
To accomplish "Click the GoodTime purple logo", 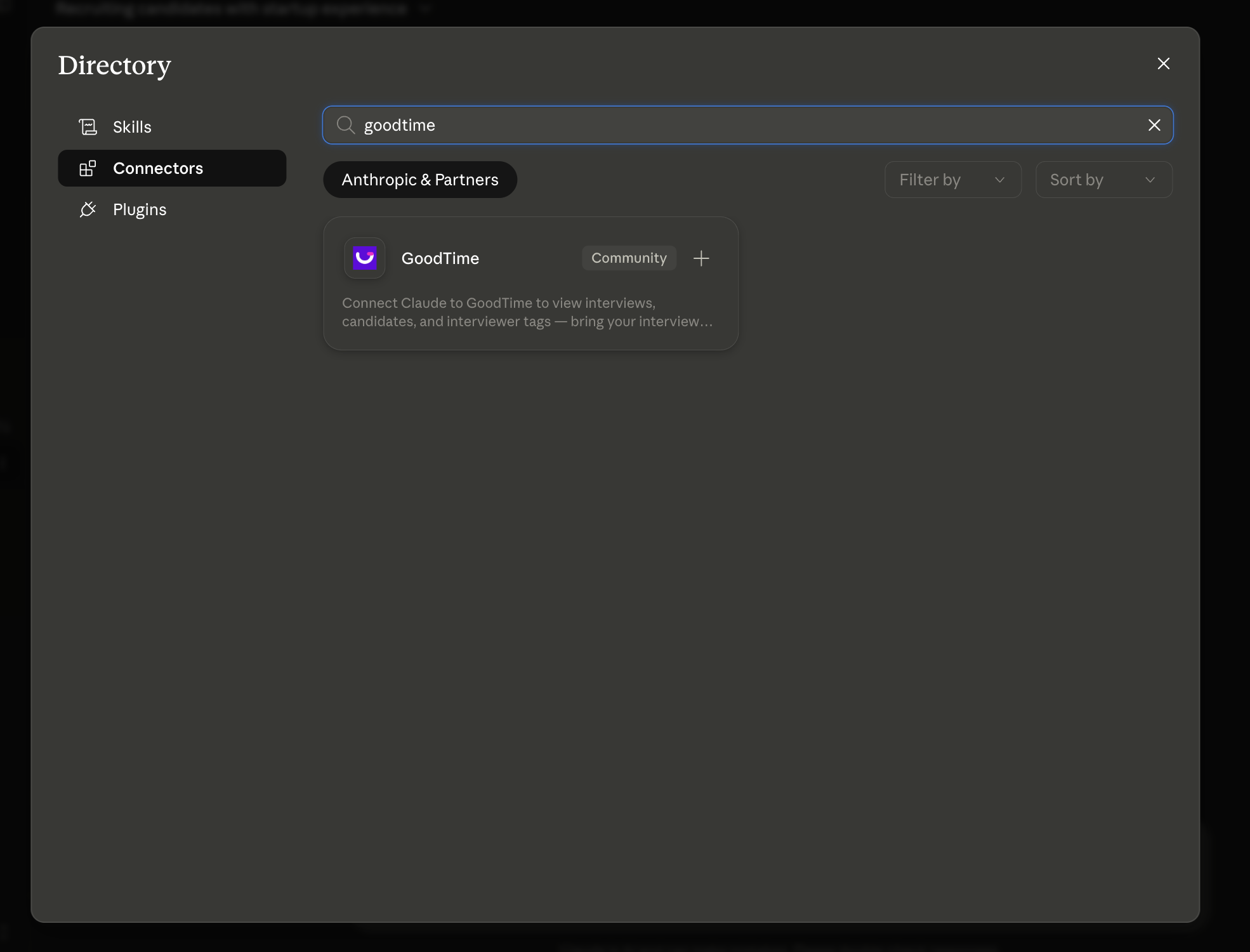I will coord(365,258).
